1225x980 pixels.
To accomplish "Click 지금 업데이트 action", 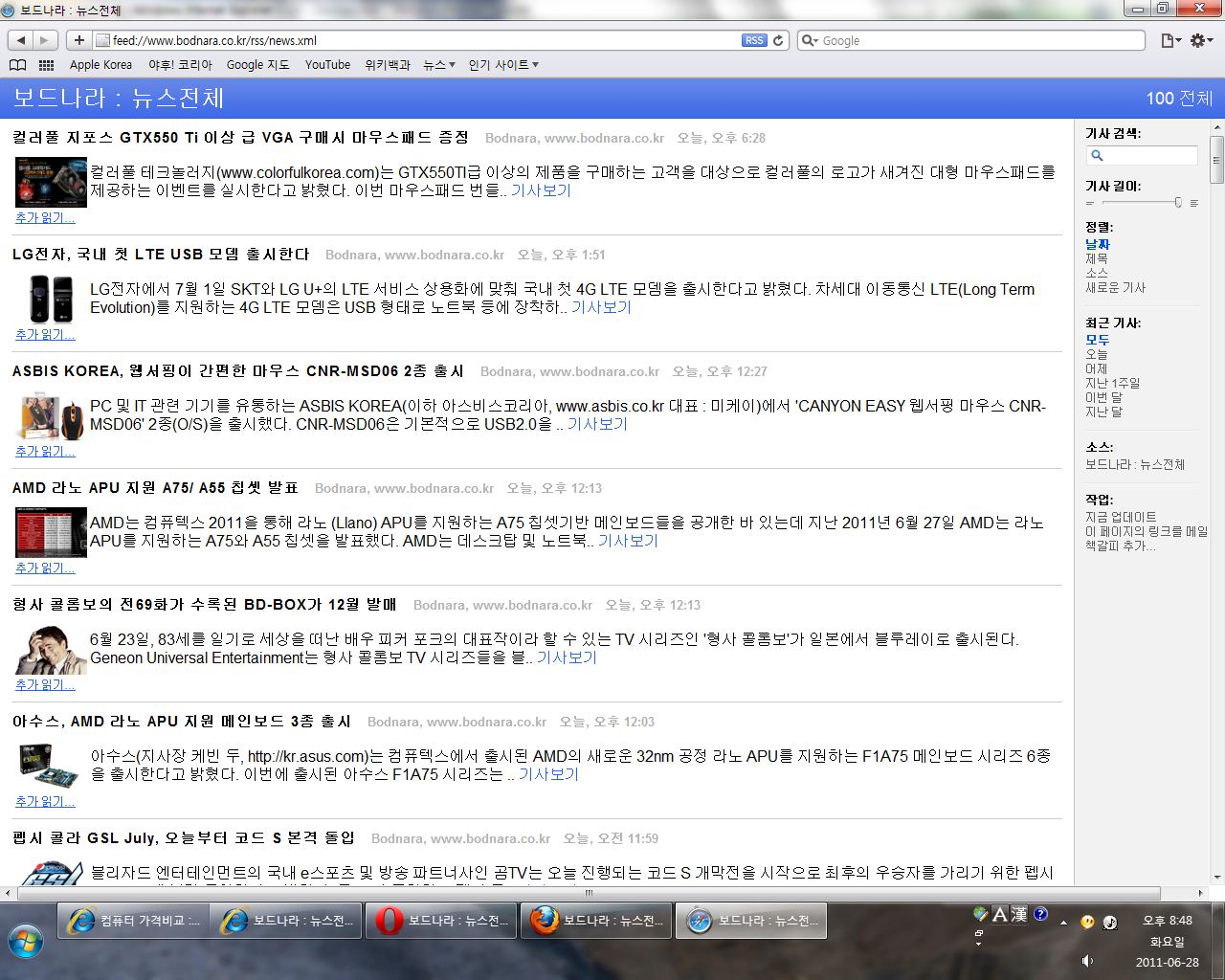I will tap(1121, 517).
